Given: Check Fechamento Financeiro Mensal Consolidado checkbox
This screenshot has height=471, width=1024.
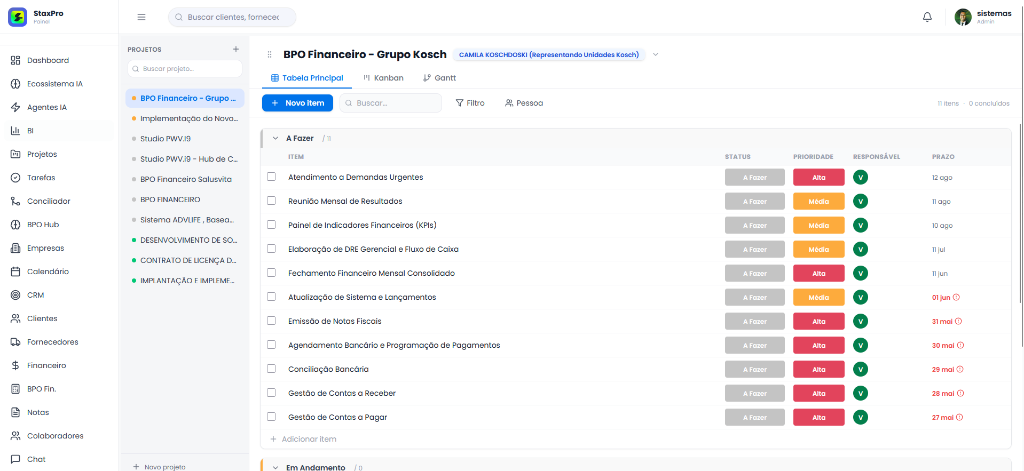Looking at the screenshot, I should pyautogui.click(x=272, y=273).
